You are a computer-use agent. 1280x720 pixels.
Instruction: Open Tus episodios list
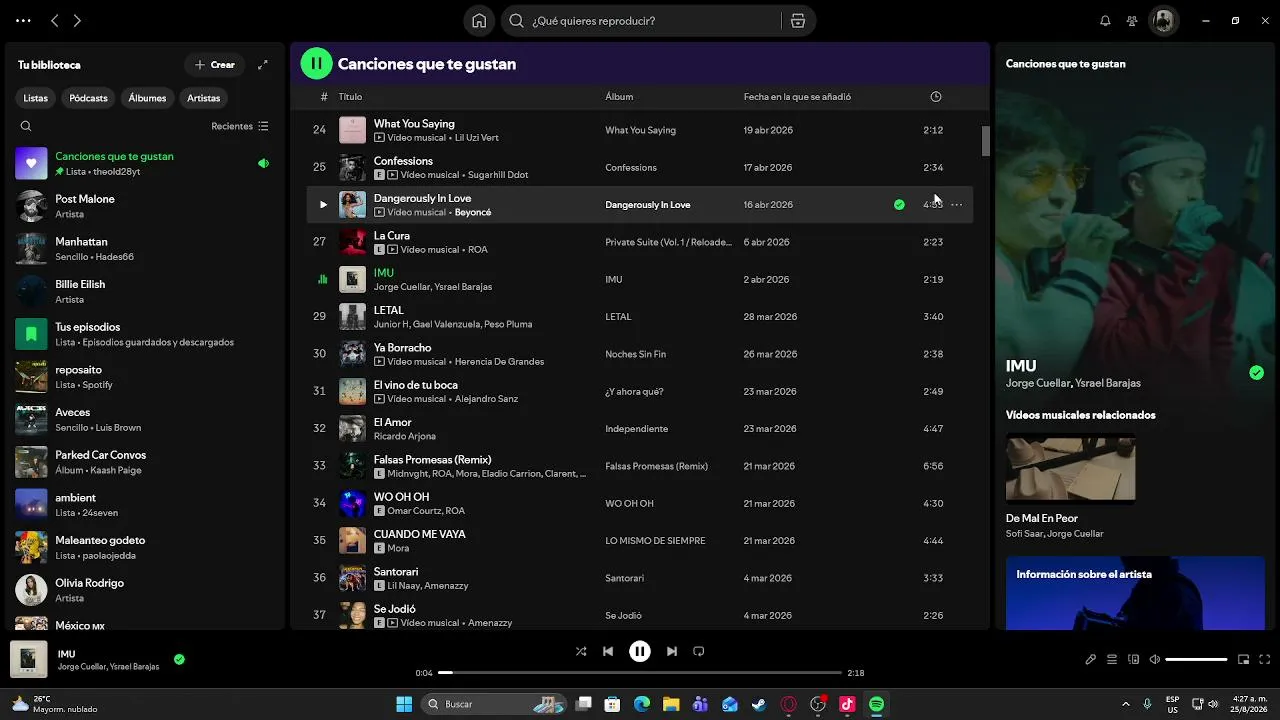point(144,334)
